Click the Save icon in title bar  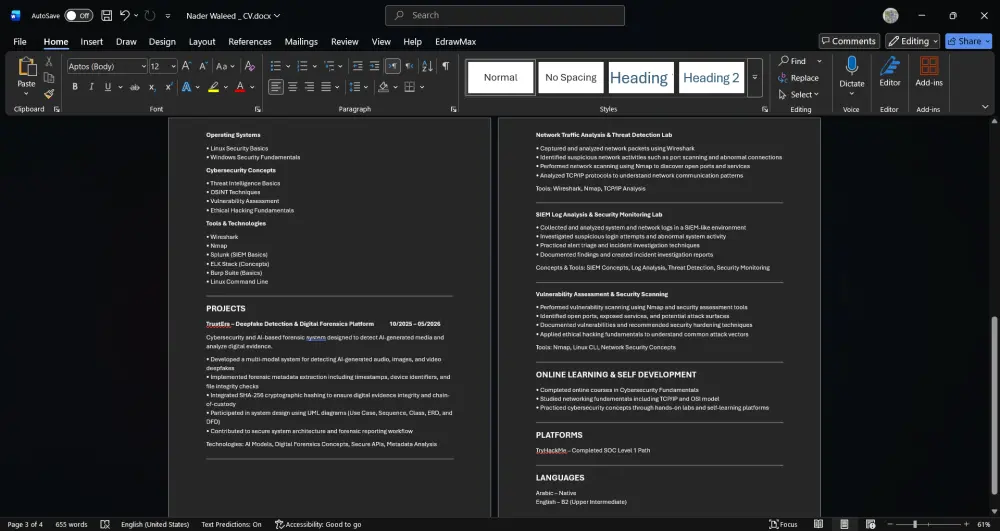107,15
